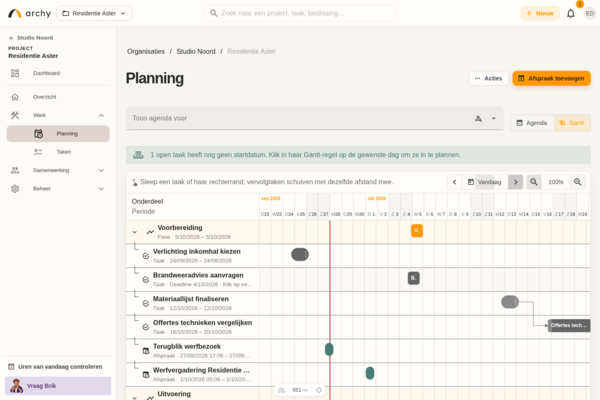This screenshot has width=600, height=400.
Task: Open Taken in the sidebar
Action: pyautogui.click(x=58, y=152)
